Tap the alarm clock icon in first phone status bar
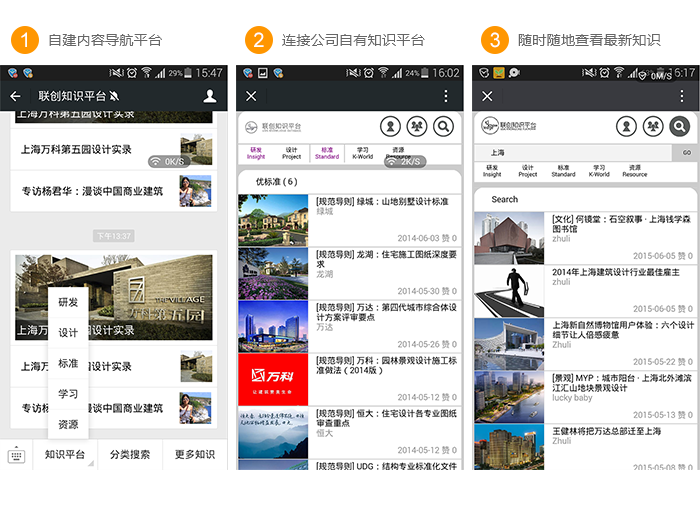Viewport: 700px width, 520px height. (x=132, y=72)
